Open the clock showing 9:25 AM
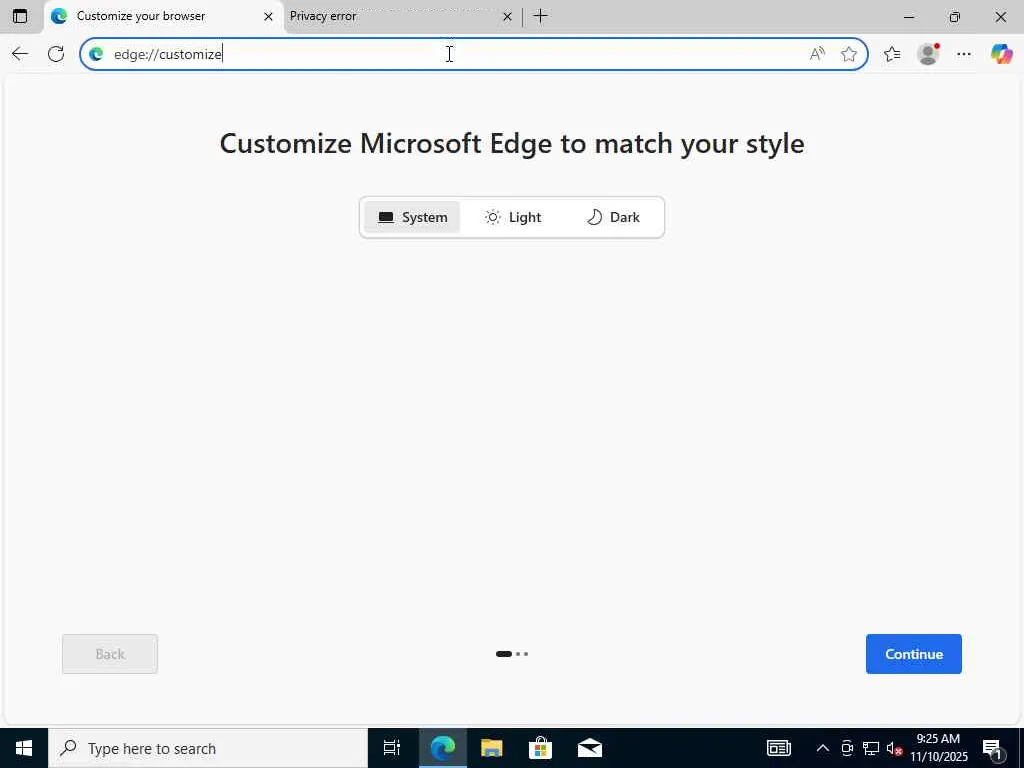The height and width of the screenshot is (768, 1024). click(x=938, y=748)
